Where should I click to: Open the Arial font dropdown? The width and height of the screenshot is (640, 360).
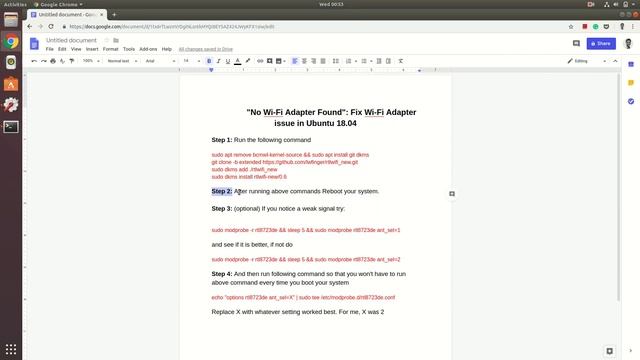160,61
